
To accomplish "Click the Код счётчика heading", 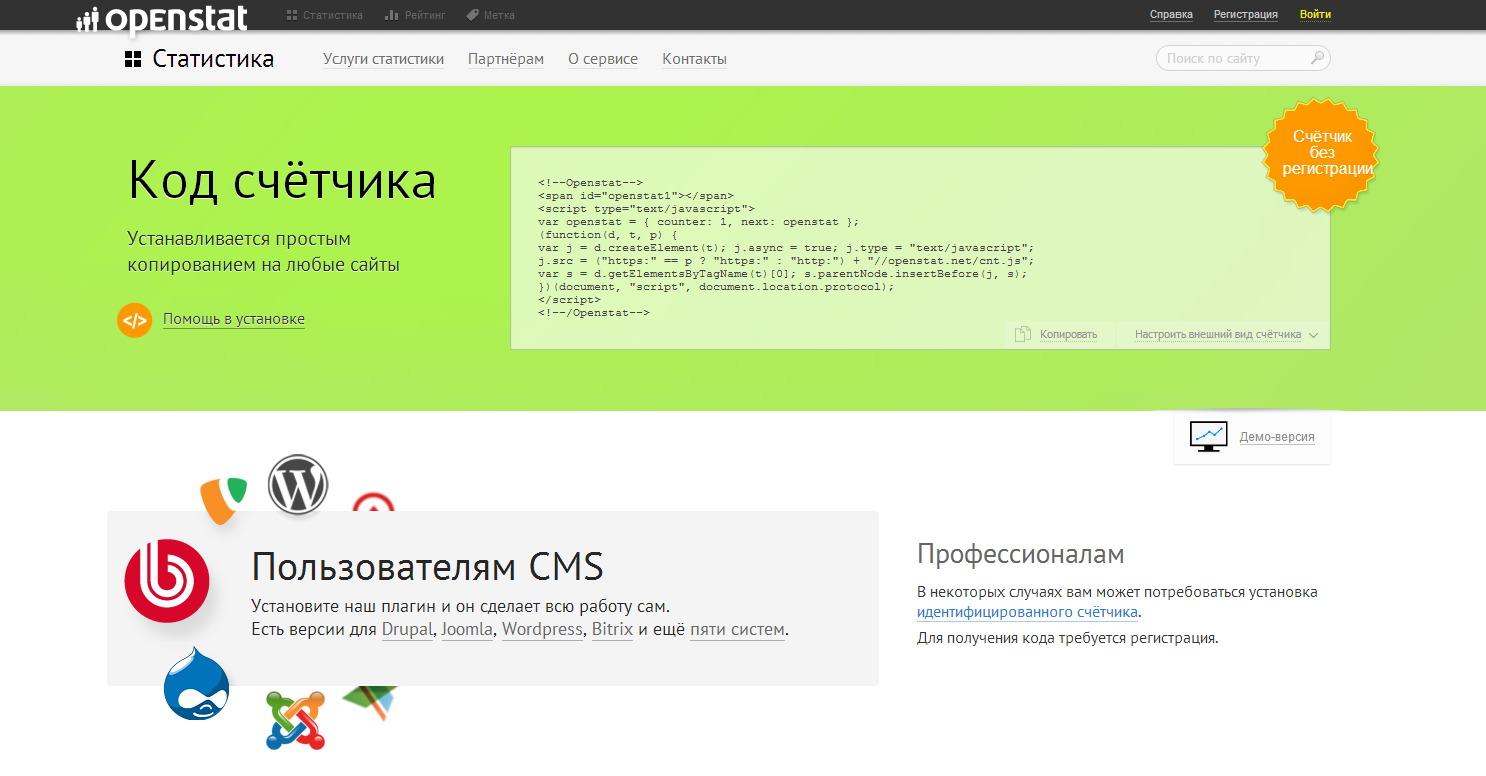I will [282, 182].
